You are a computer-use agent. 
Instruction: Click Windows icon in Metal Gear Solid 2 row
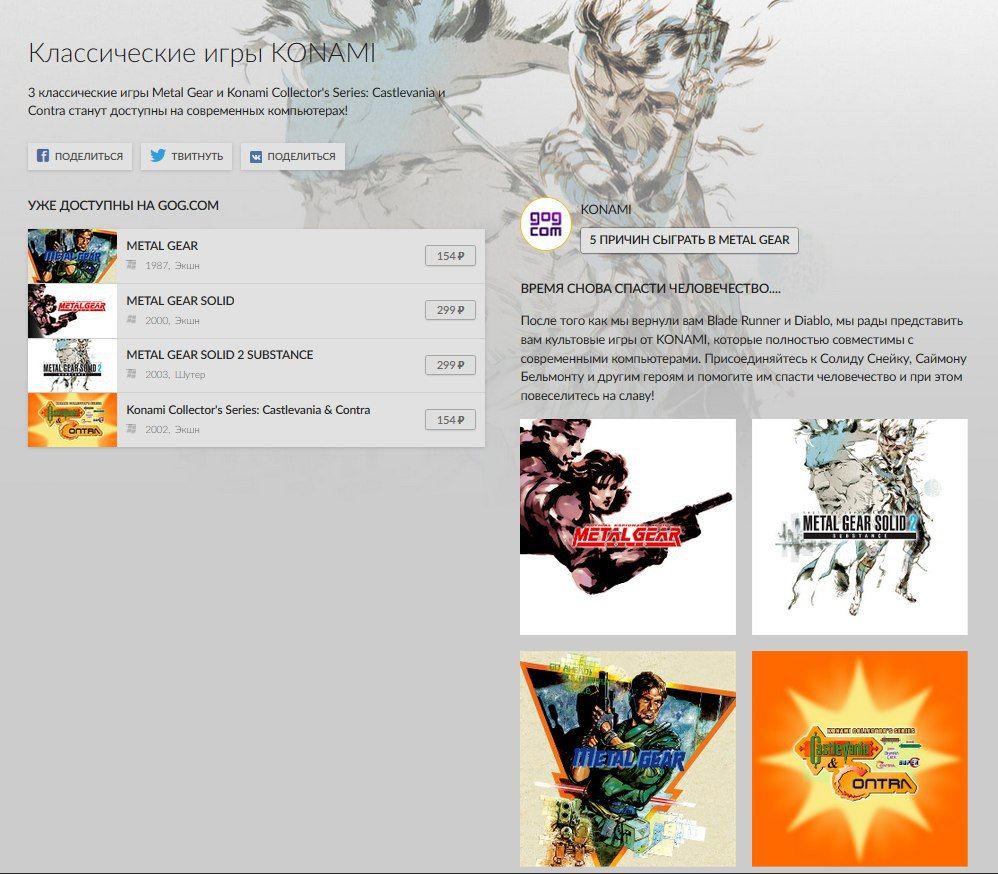coord(131,374)
